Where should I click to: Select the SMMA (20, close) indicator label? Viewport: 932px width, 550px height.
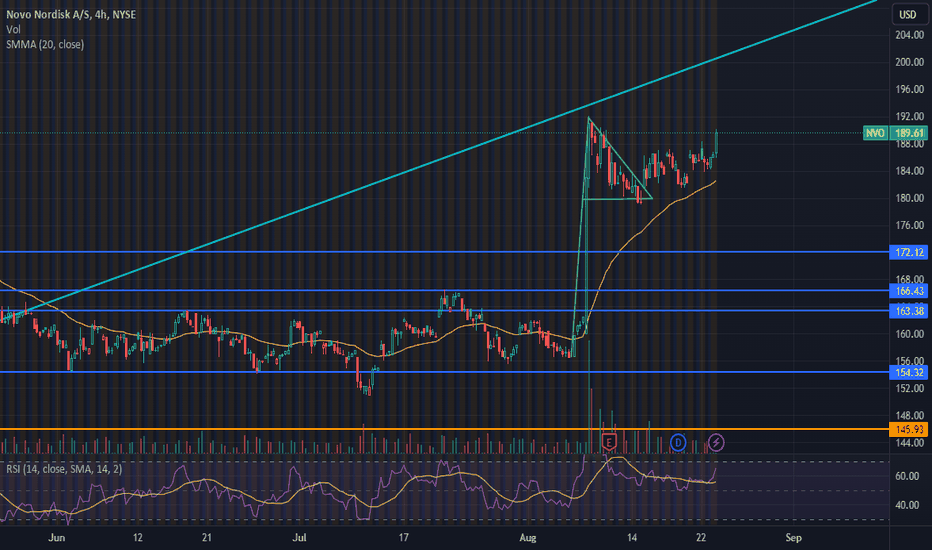[x=45, y=45]
